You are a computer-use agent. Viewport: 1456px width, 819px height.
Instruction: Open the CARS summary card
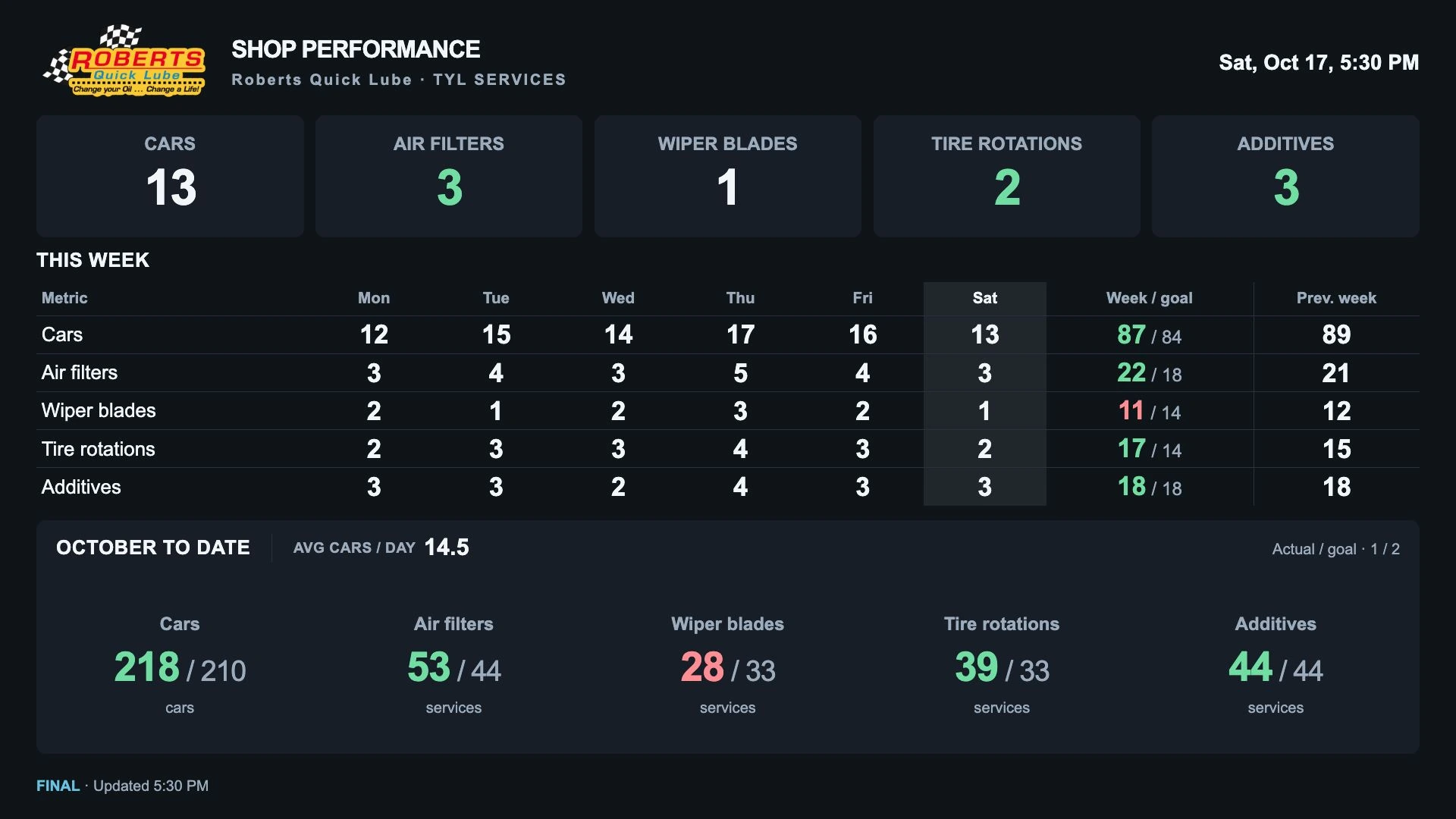(x=170, y=176)
